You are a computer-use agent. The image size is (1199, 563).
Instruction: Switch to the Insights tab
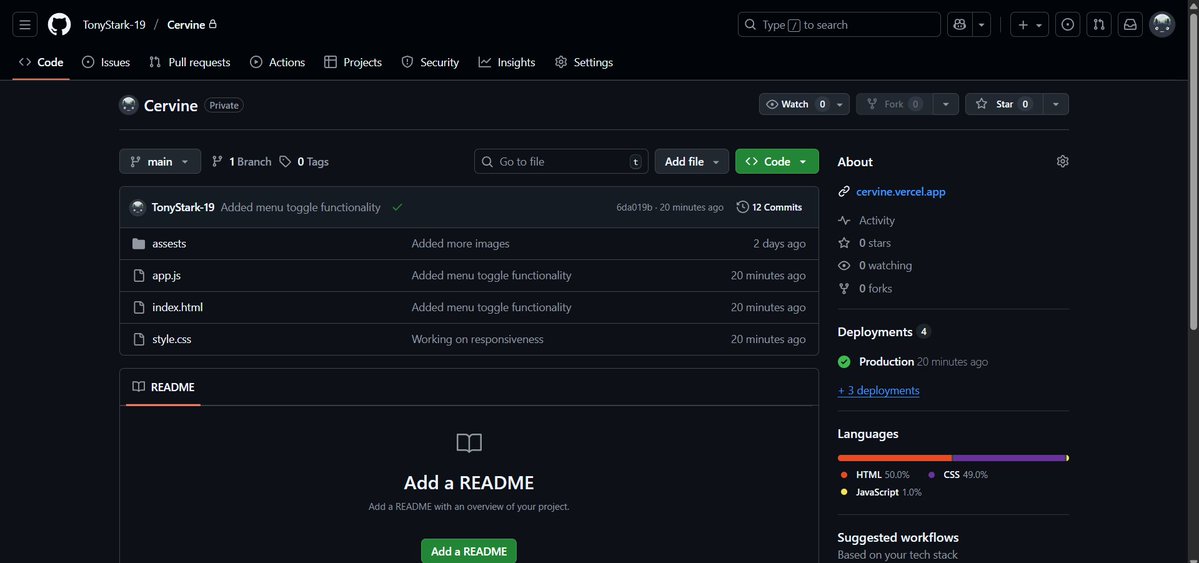coord(507,62)
